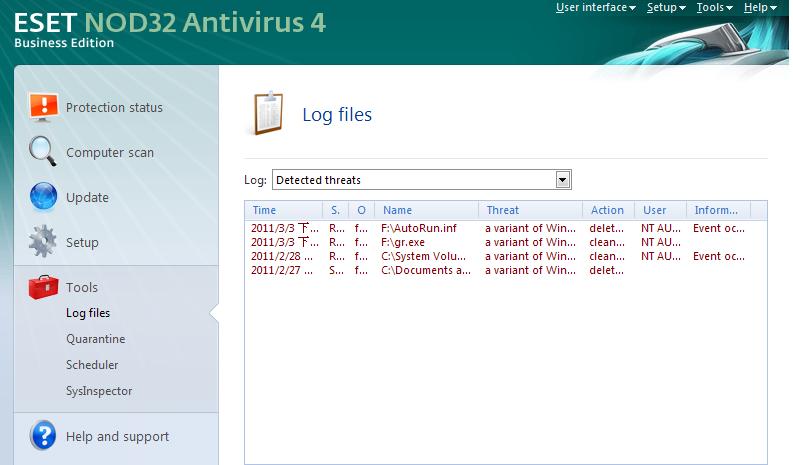This screenshot has width=793, height=465.
Task: Click 'delet...' action in C:\Documents row
Action: (606, 271)
